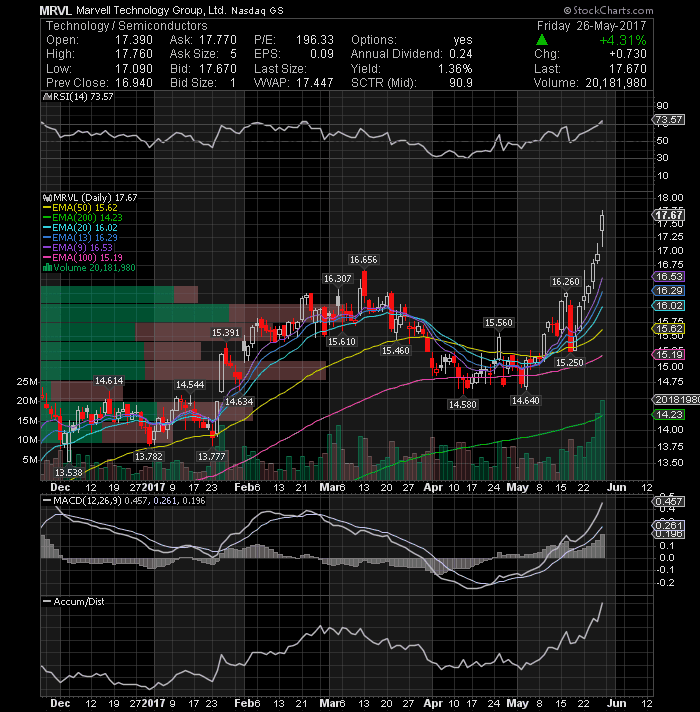Screen dimensions: 700x712
Task: Click the 14.544 price annotation
Action: [190, 385]
